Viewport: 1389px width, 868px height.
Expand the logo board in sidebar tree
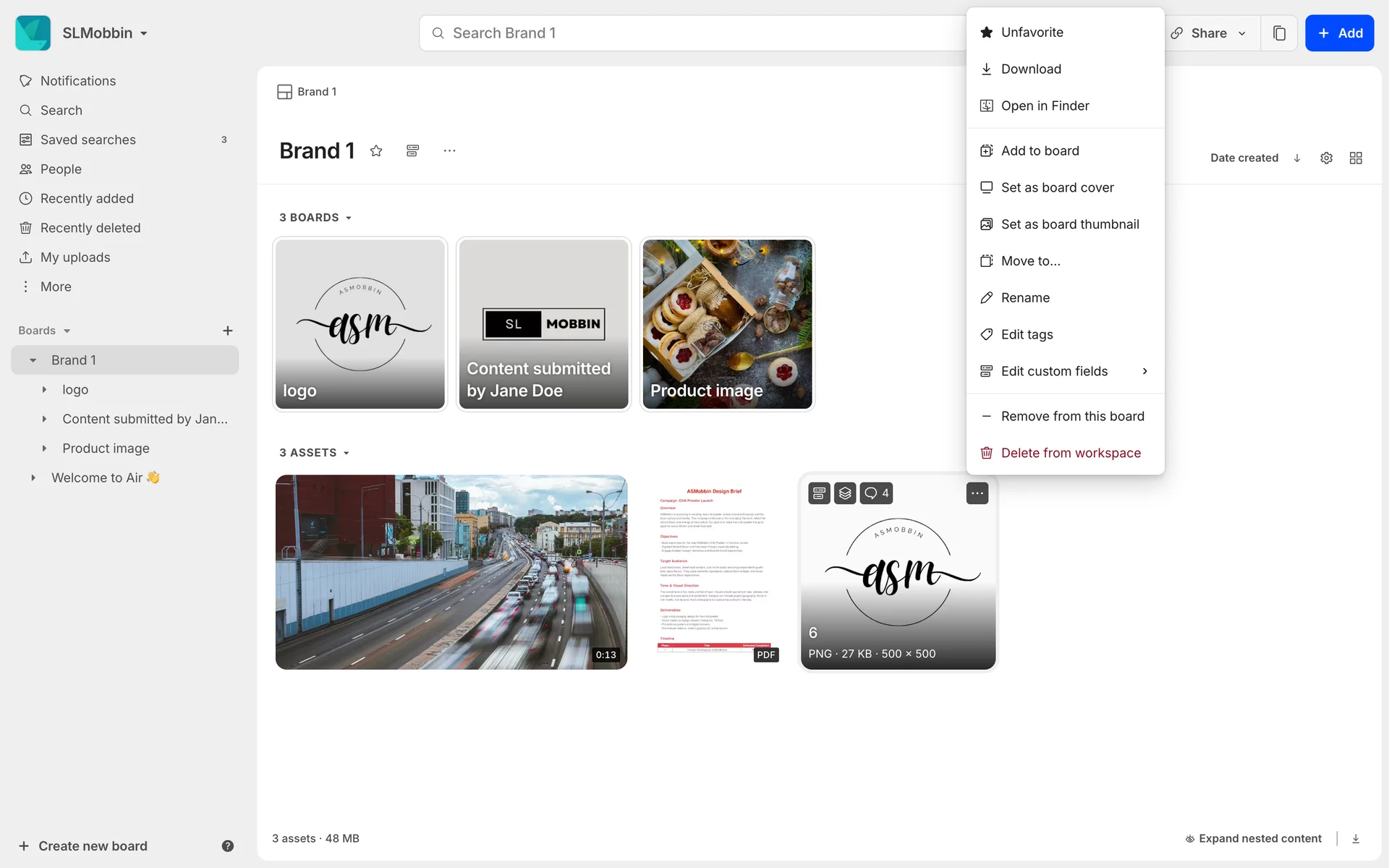(x=44, y=390)
